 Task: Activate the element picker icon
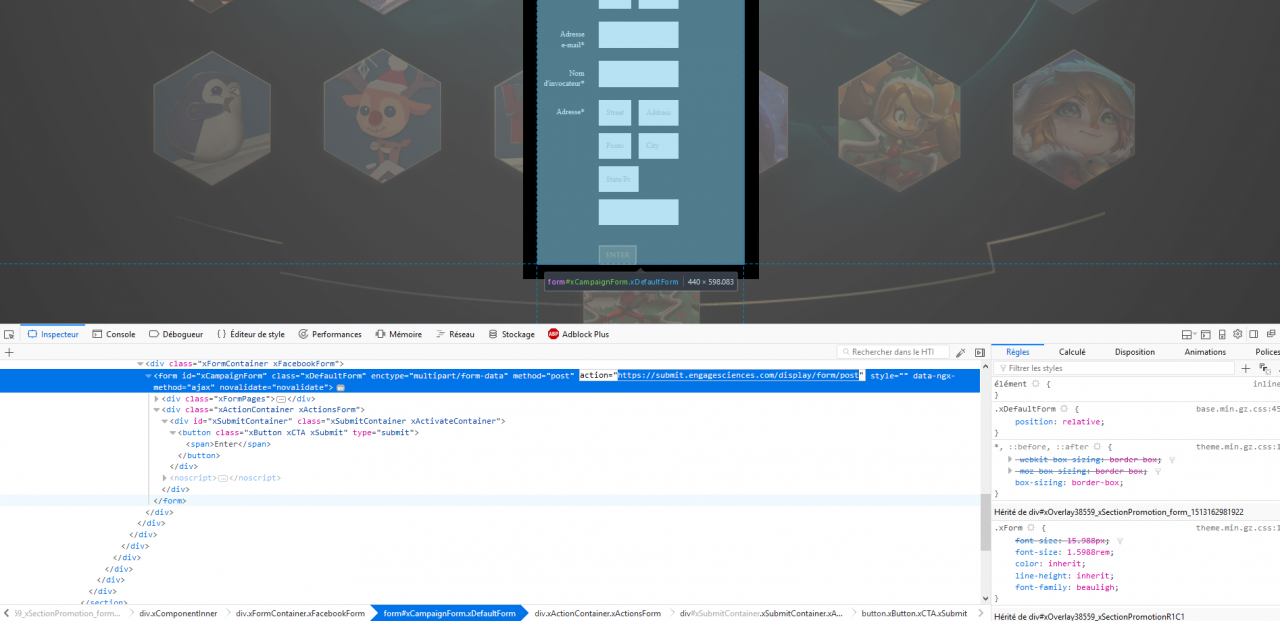point(9,334)
